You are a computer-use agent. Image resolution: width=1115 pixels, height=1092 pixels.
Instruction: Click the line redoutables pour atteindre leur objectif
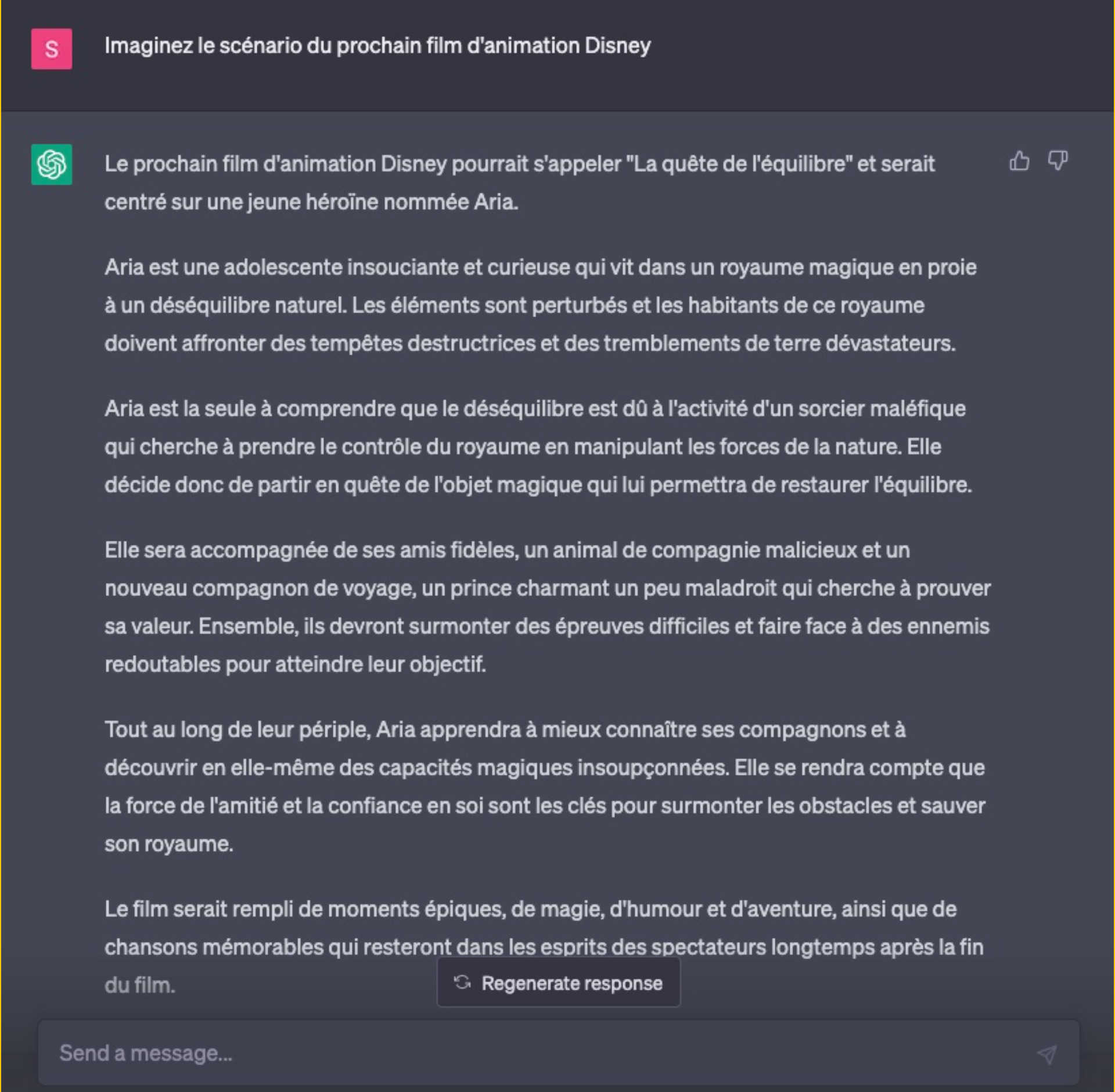[295, 664]
